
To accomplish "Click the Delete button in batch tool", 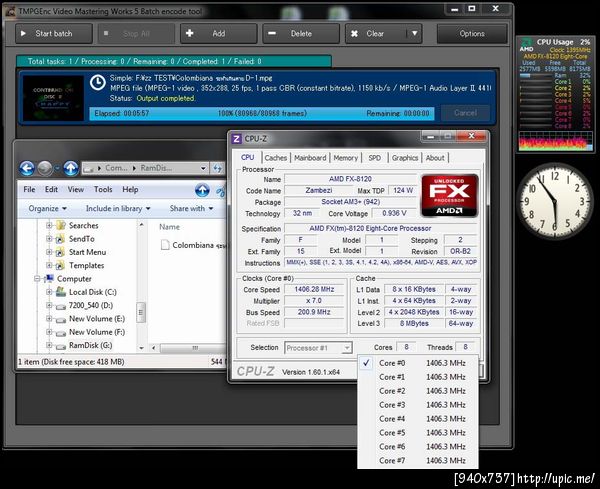I will [x=301, y=34].
